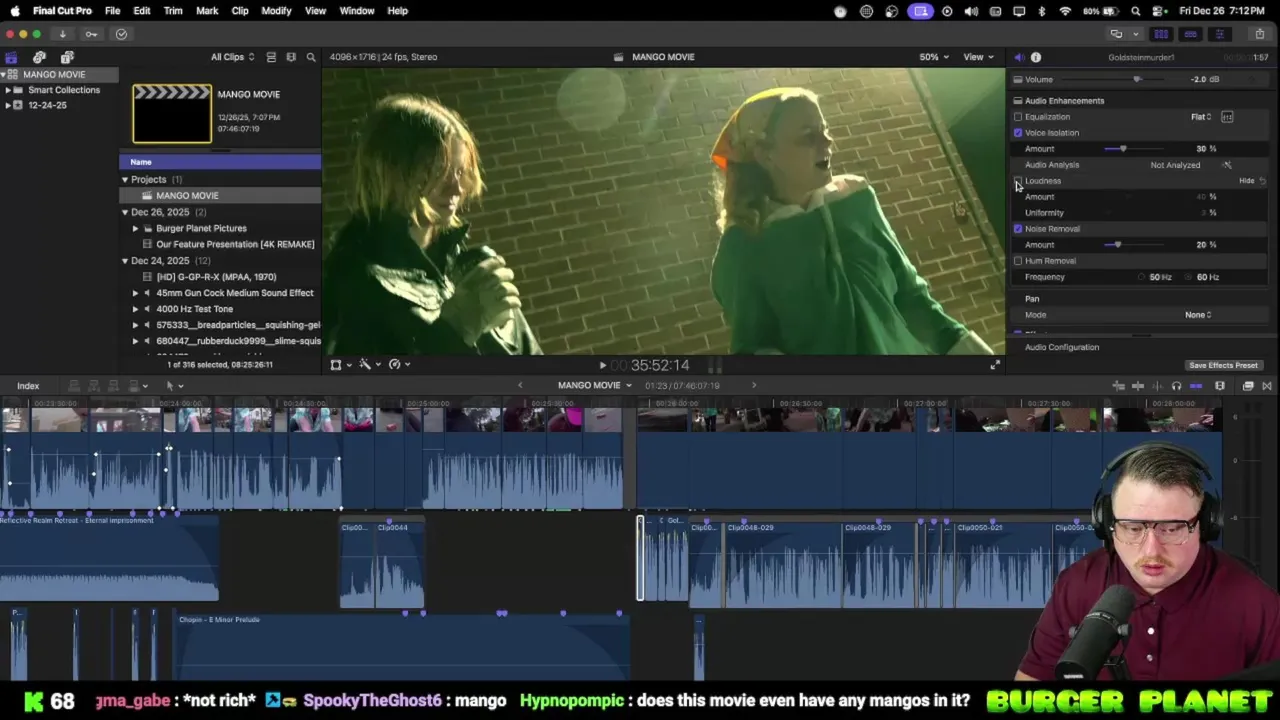Enable the Equalization checkbox
The image size is (1280, 720).
pyautogui.click(x=1018, y=117)
